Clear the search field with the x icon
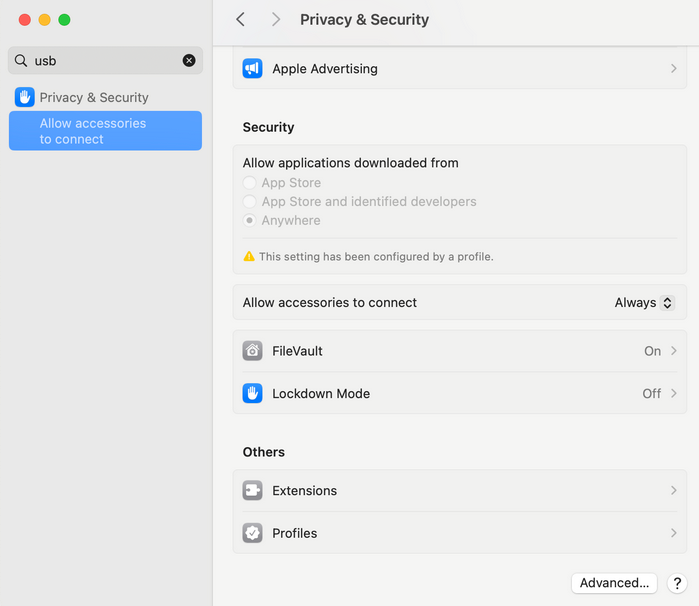 [189, 60]
